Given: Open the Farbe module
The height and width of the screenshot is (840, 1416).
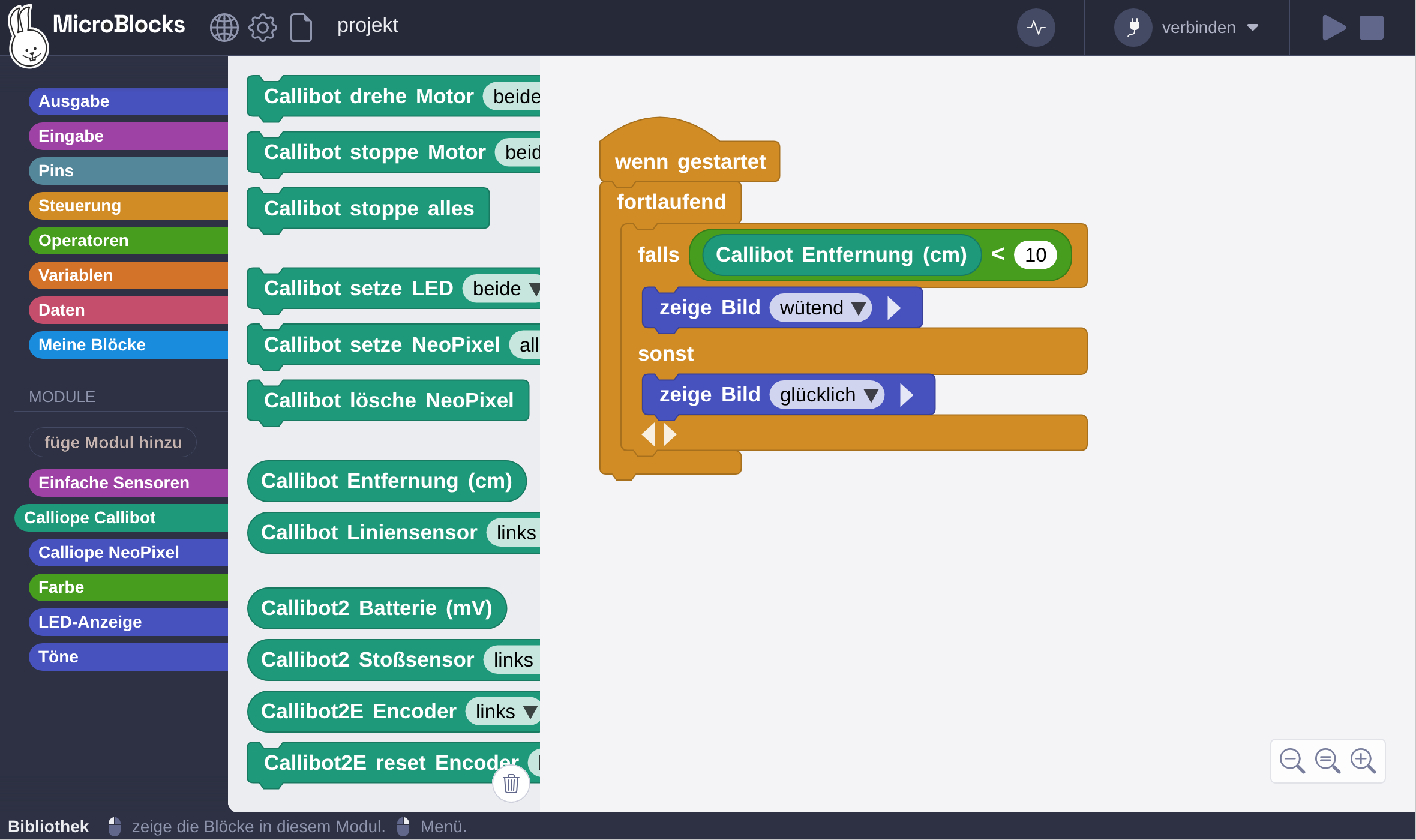Looking at the screenshot, I should click(128, 587).
